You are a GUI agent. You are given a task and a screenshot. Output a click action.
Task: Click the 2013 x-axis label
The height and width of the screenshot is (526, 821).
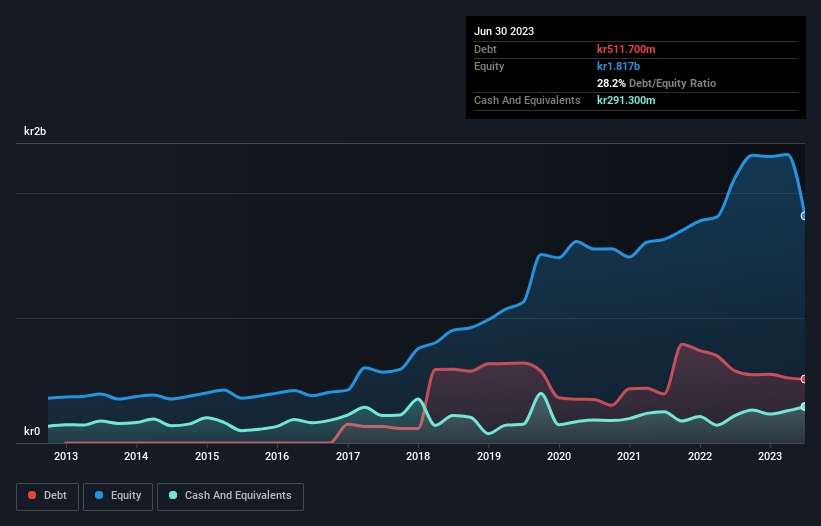point(66,456)
